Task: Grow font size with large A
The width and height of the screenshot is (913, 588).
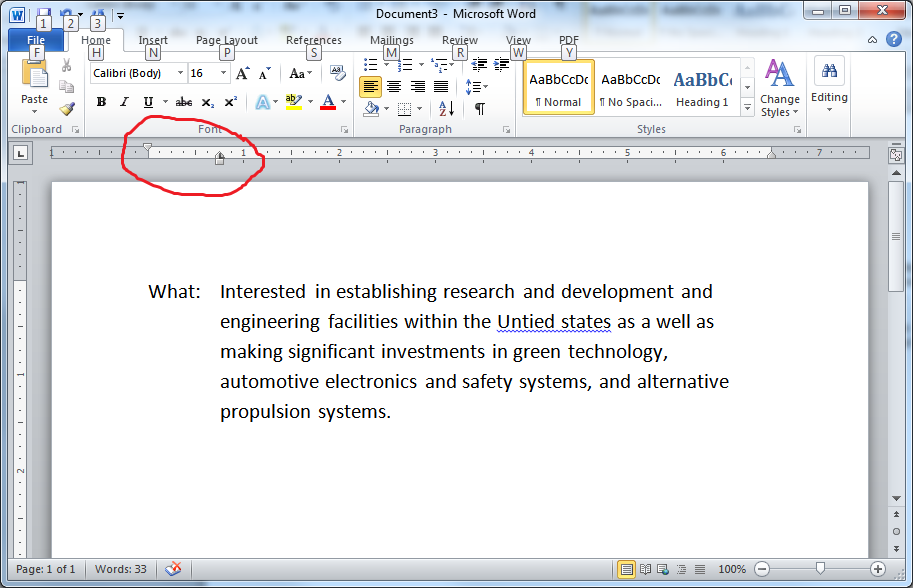Action: coord(243,73)
